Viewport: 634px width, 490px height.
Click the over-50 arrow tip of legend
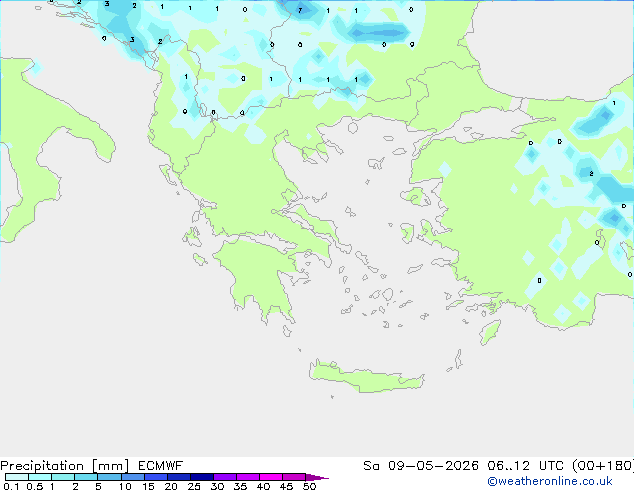point(317,477)
